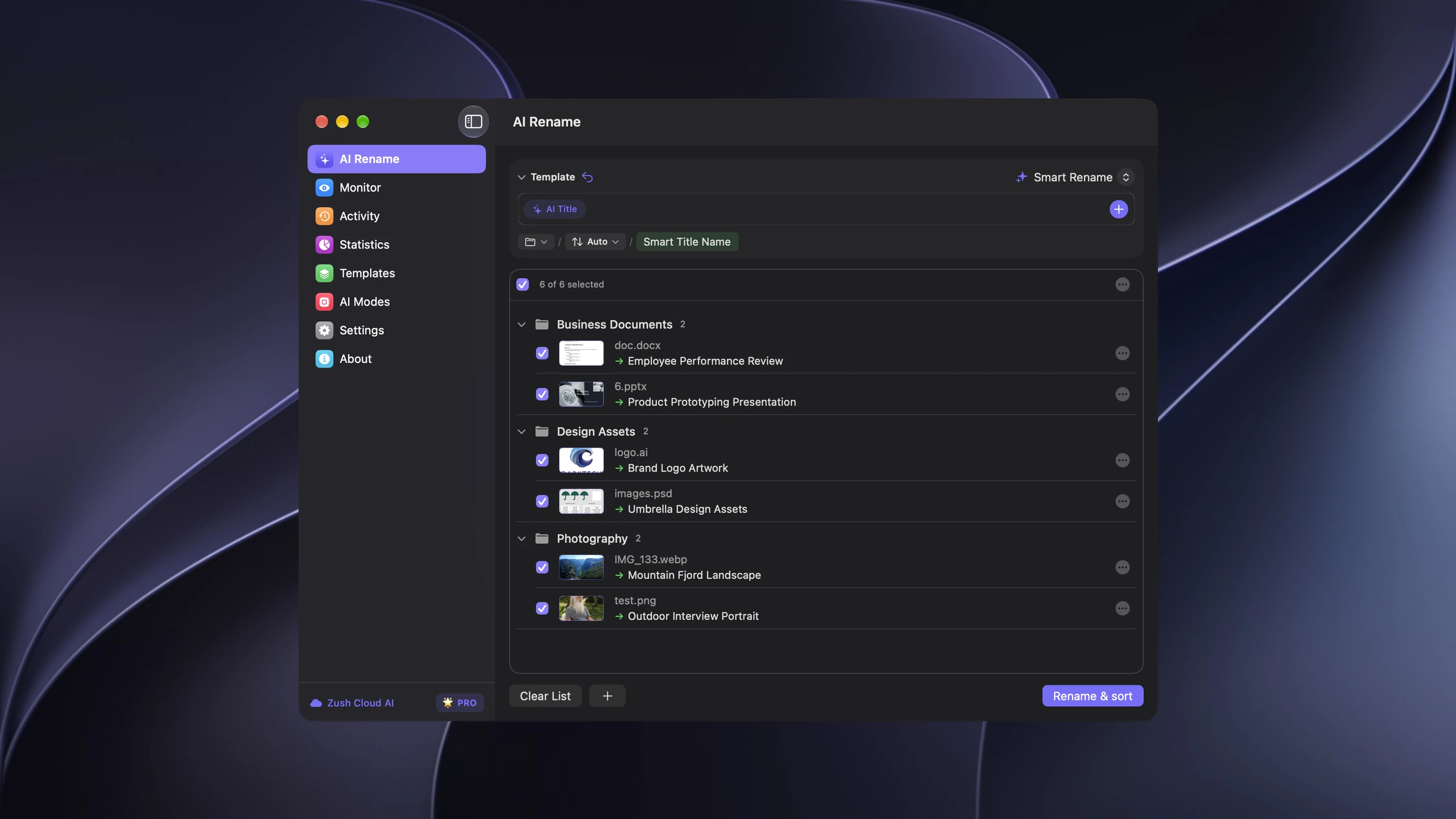This screenshot has width=1456, height=819.
Task: Open more options for doc.docx row
Action: (x=1122, y=353)
